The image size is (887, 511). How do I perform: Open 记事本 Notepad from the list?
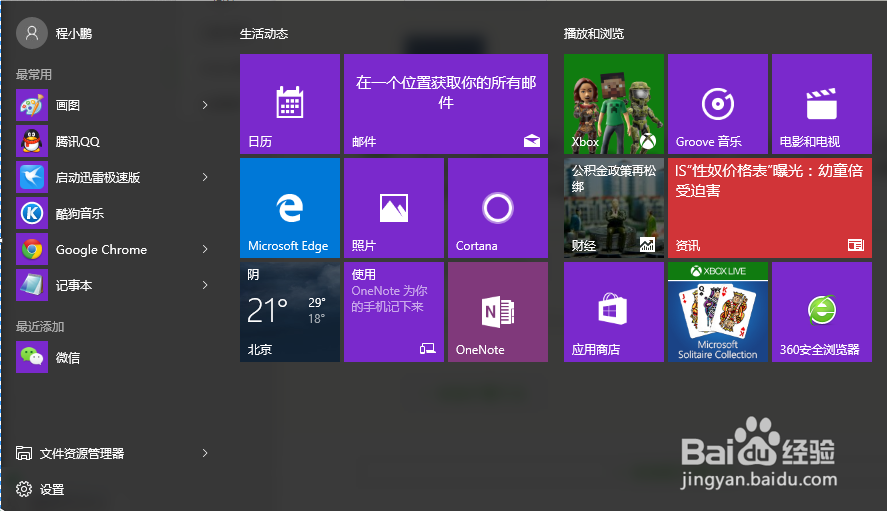[113, 285]
